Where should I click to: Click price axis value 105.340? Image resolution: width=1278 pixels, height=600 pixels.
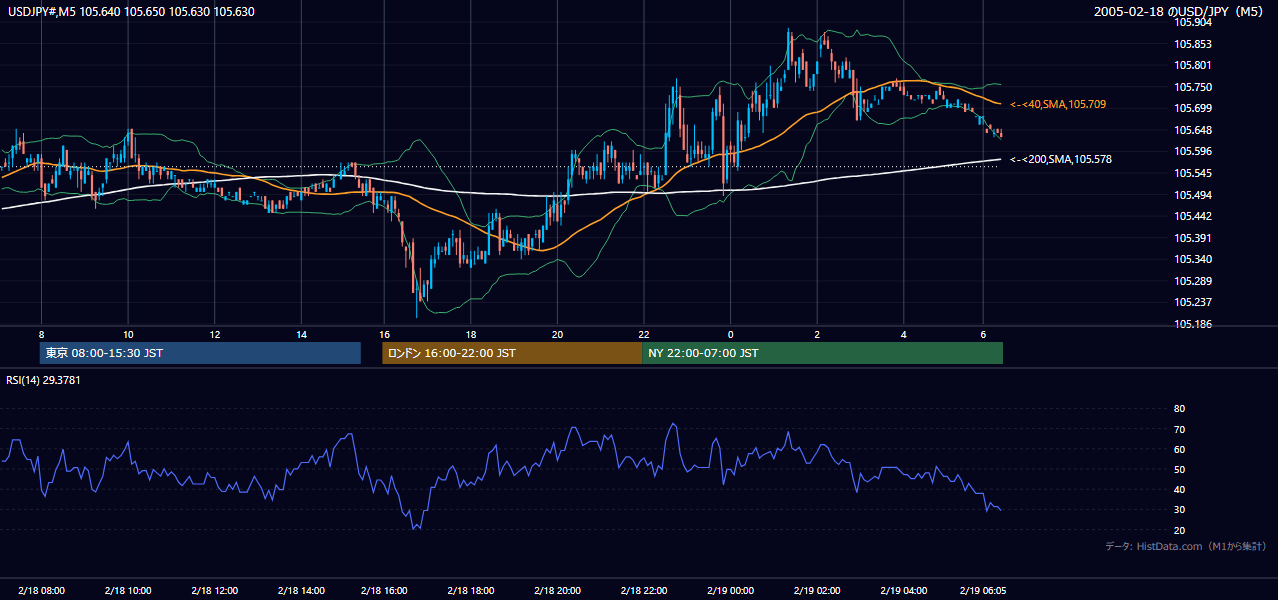pyautogui.click(x=1192, y=259)
